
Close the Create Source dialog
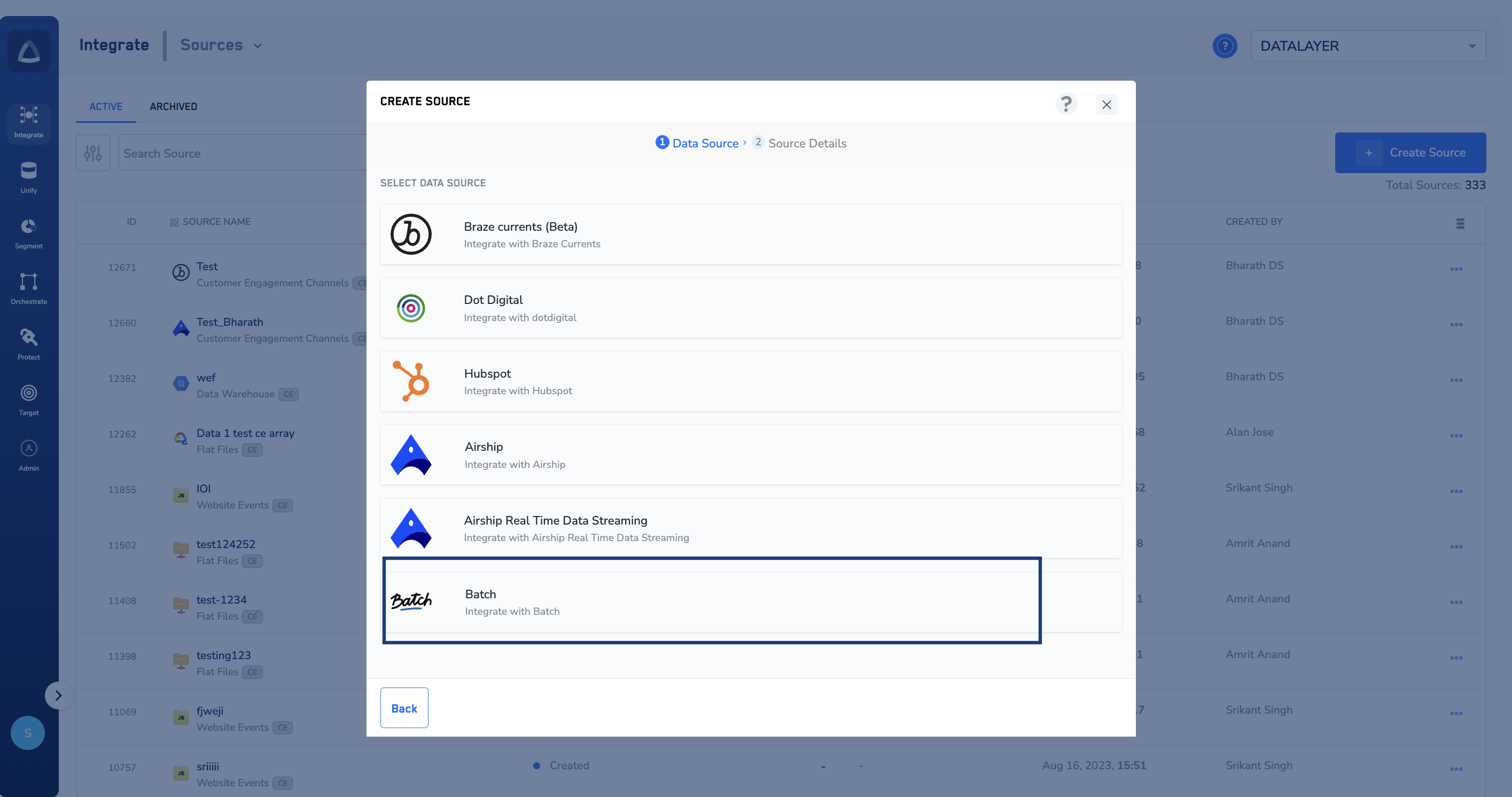1106,105
